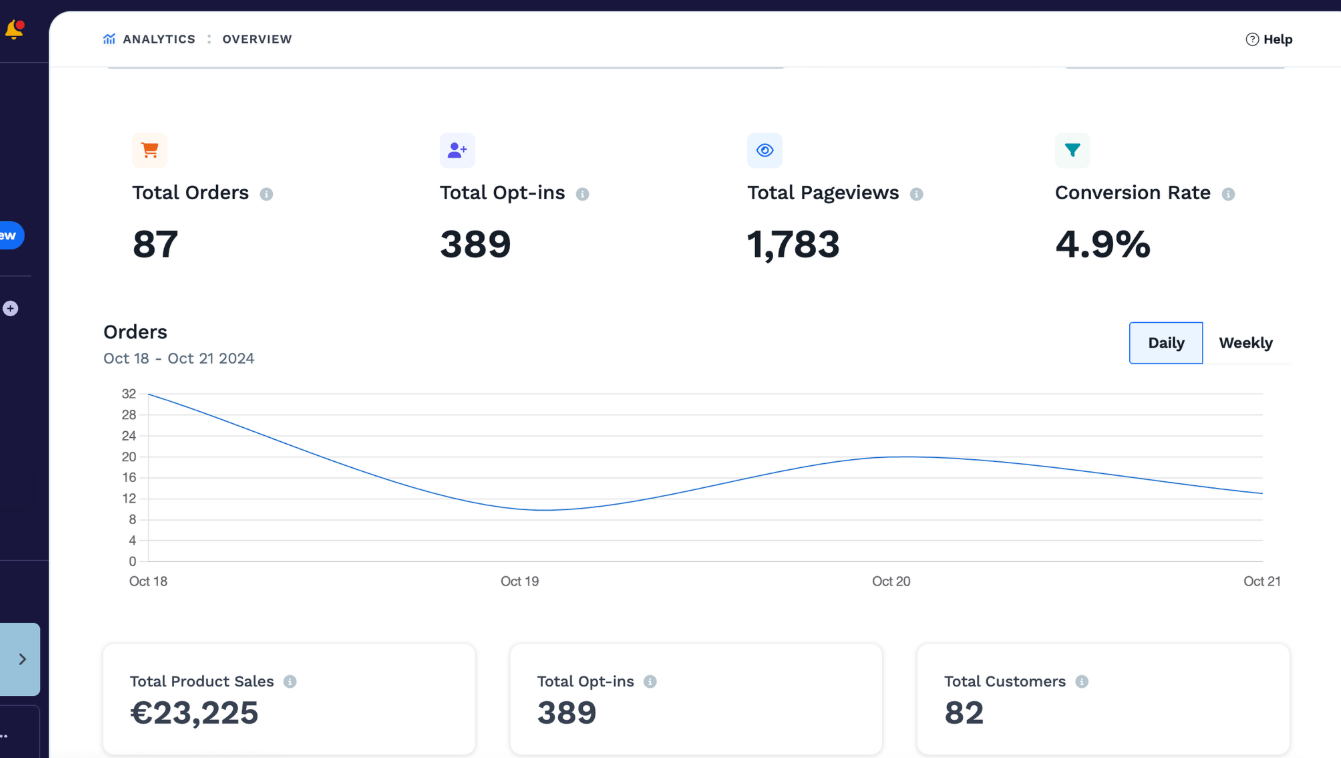
Task: Click info icon beside Conversion Rate
Action: coord(1228,194)
